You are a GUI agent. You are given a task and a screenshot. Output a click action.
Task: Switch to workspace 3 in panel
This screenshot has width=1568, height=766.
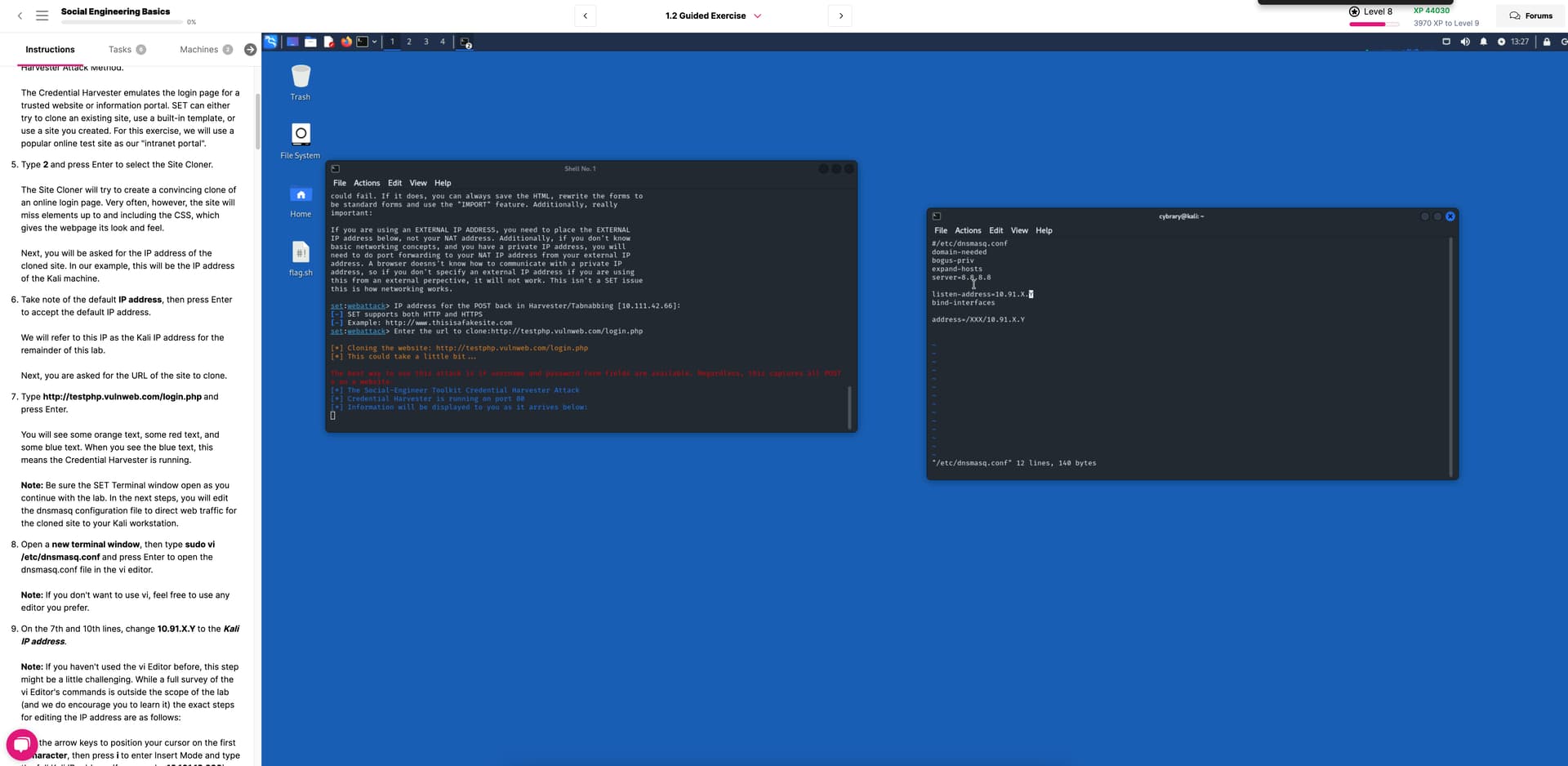pyautogui.click(x=425, y=42)
